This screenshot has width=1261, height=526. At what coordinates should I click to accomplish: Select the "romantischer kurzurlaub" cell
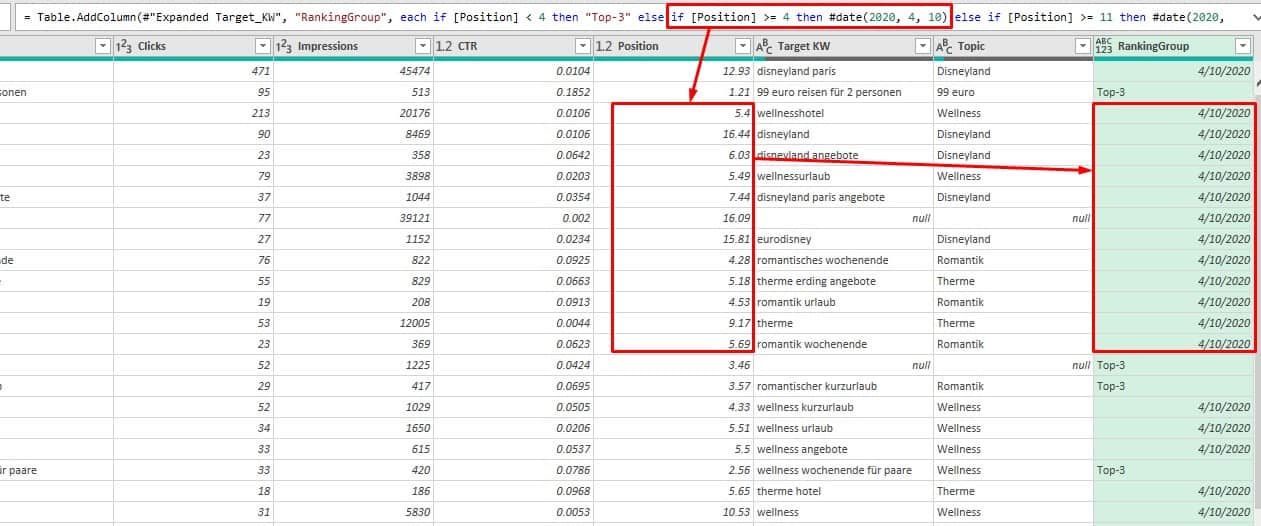pos(843,386)
